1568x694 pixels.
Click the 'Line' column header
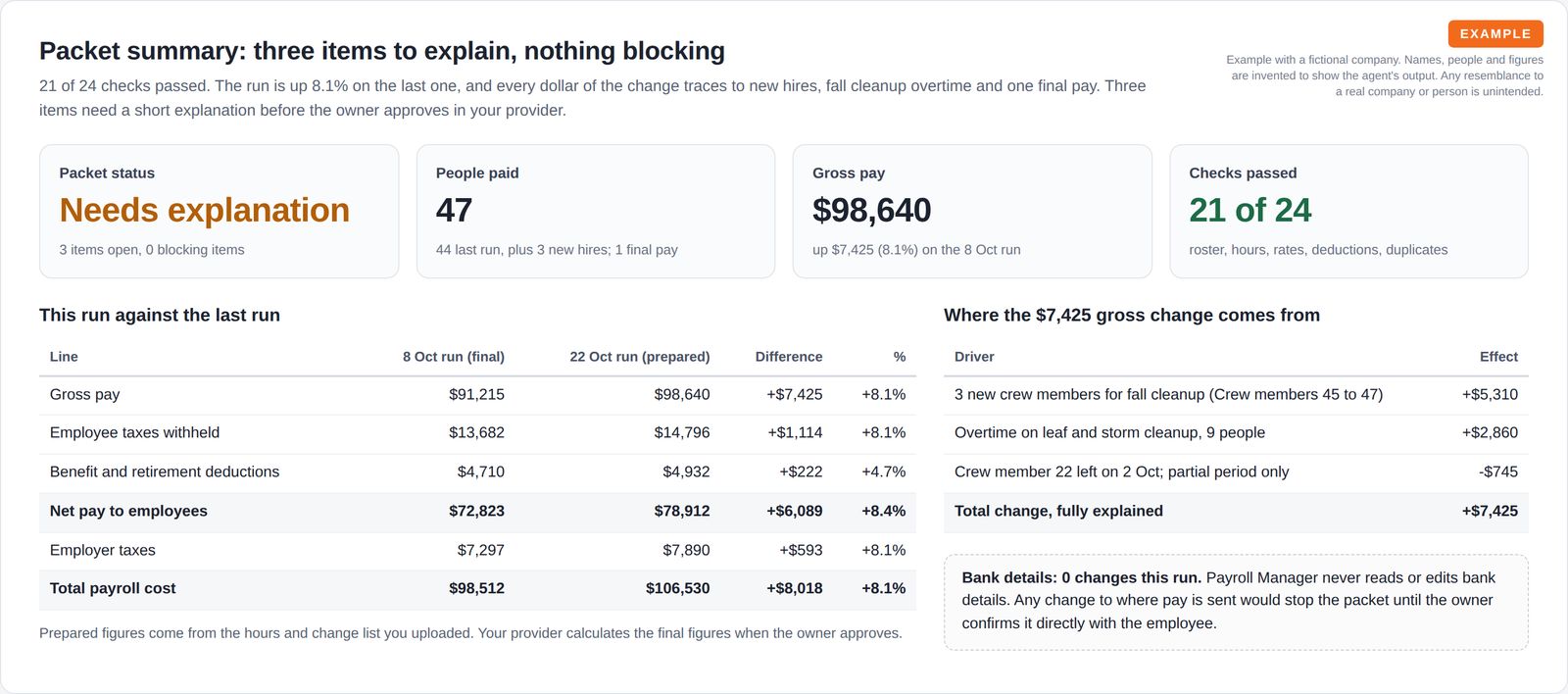(x=64, y=357)
